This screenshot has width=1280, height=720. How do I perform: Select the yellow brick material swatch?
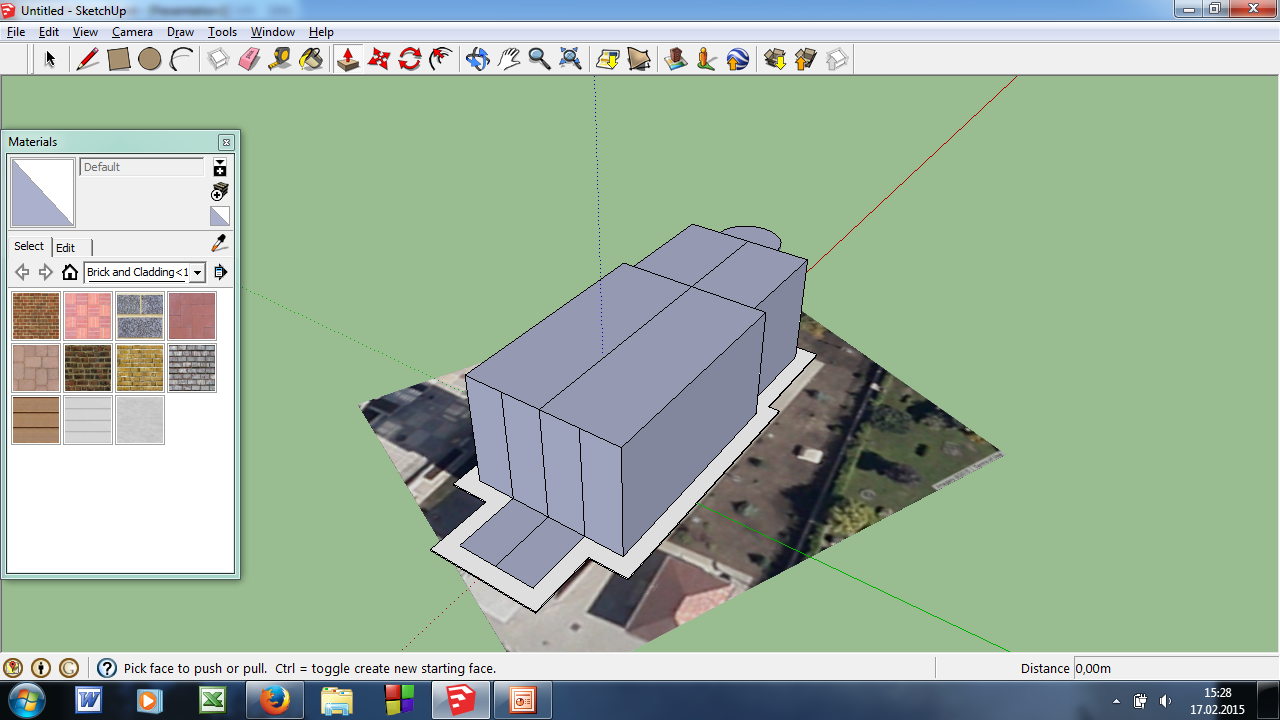[x=140, y=368]
